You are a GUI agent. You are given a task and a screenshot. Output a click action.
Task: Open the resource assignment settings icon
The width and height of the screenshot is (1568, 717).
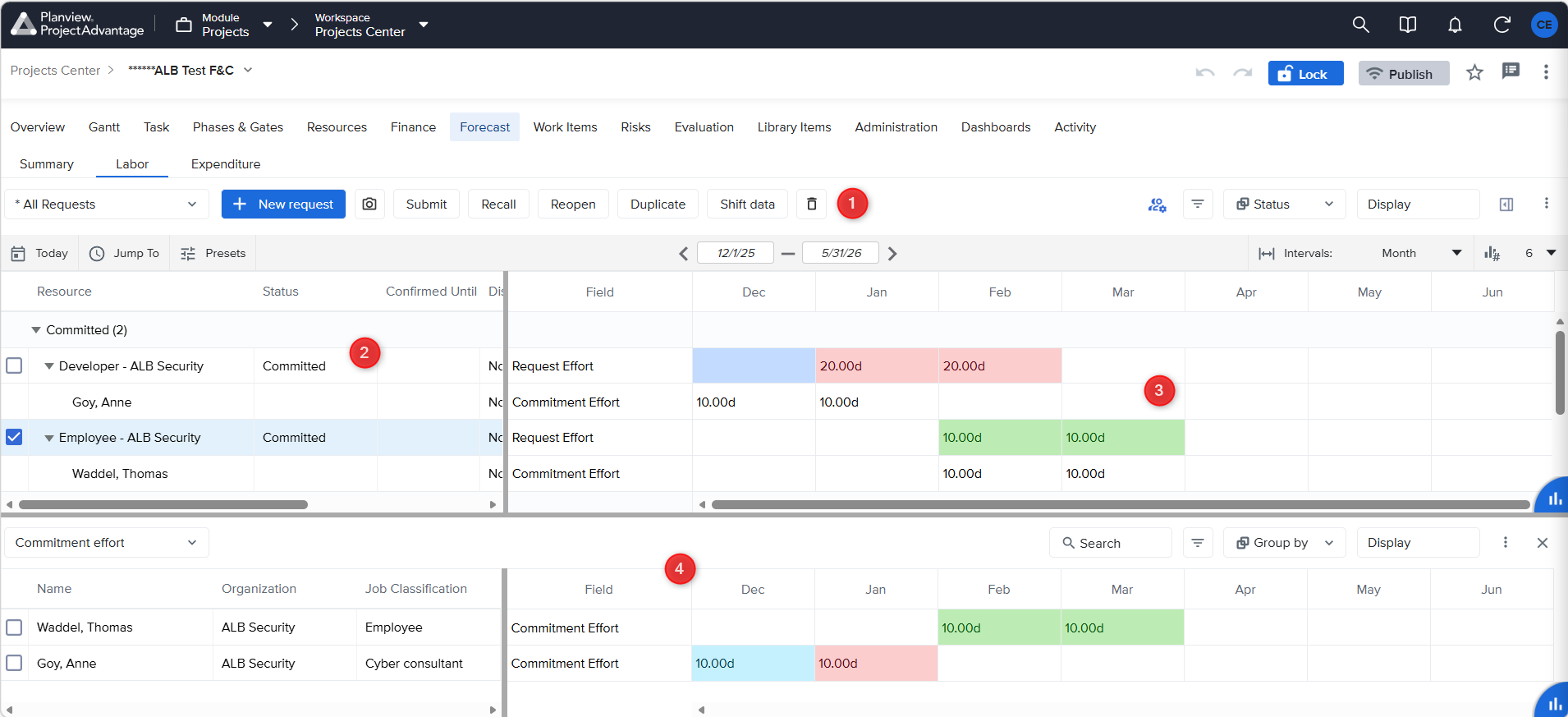1157,205
